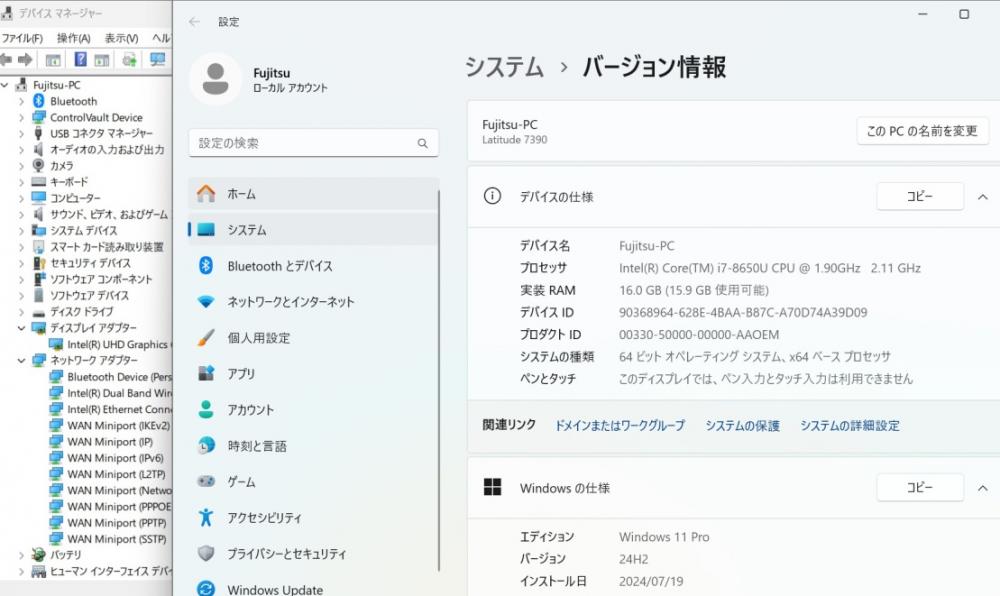
Task: Click the アカウント person icon in sidebar
Action: coord(206,410)
